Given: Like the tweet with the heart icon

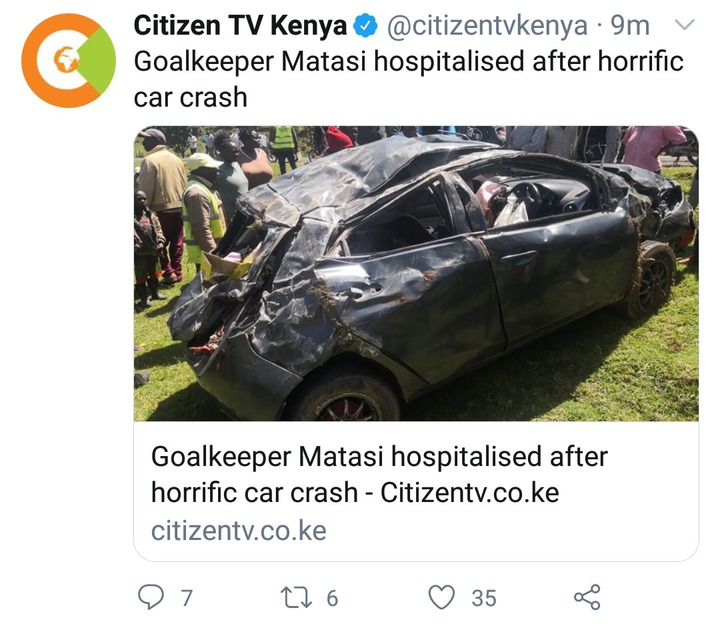Looking at the screenshot, I should 441,597.
